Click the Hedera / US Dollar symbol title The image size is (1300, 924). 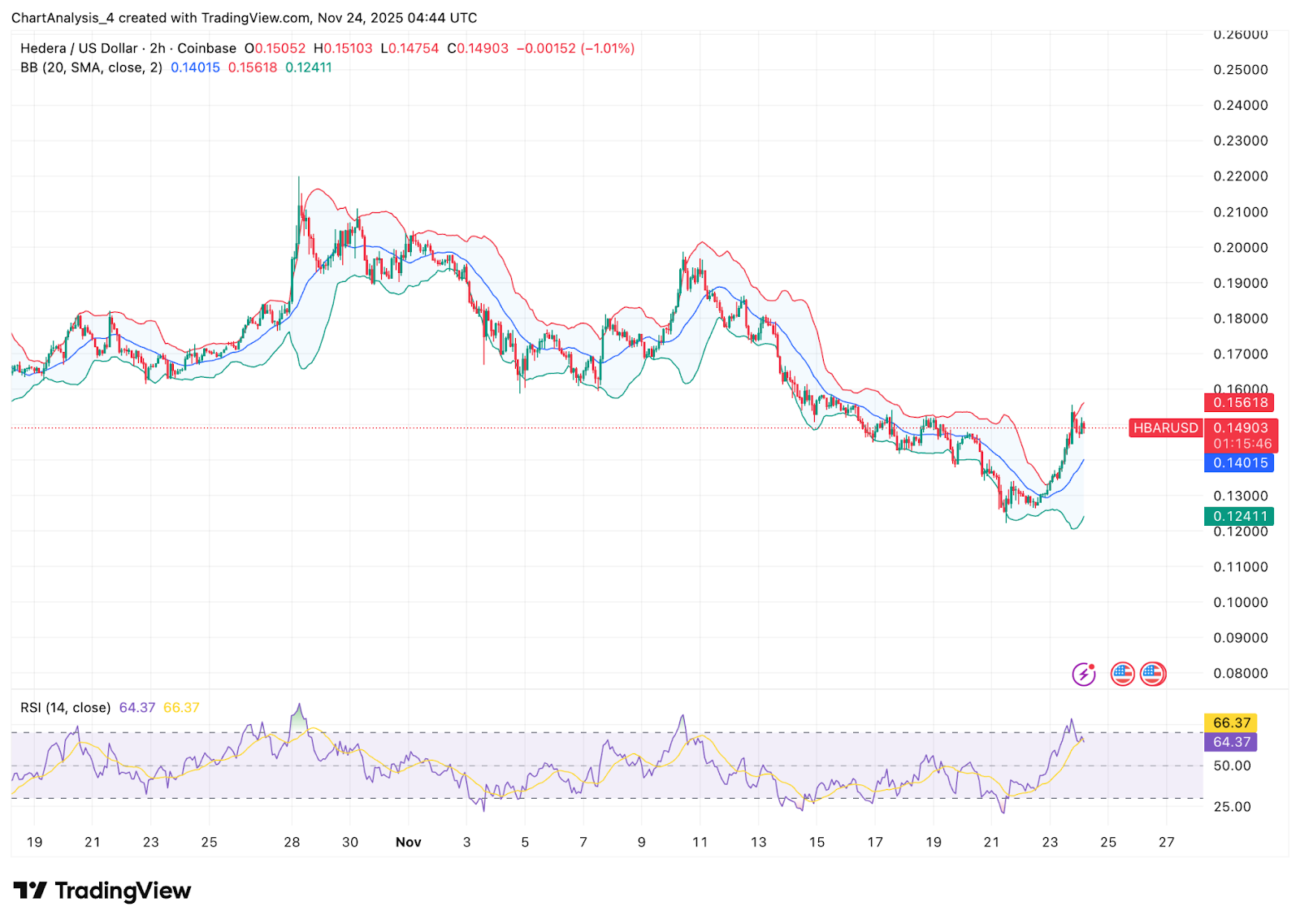click(79, 49)
